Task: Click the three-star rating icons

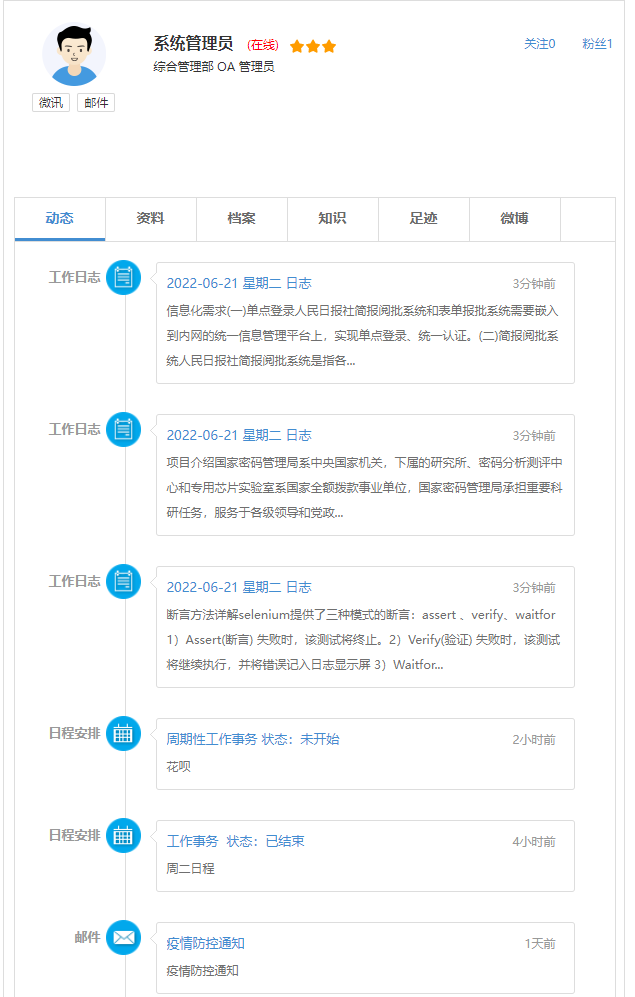Action: click(x=313, y=46)
